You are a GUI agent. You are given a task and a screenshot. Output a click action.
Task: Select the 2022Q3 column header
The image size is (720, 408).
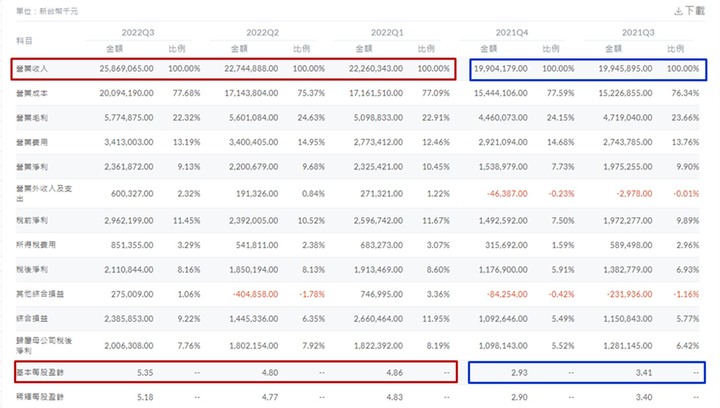pos(138,33)
